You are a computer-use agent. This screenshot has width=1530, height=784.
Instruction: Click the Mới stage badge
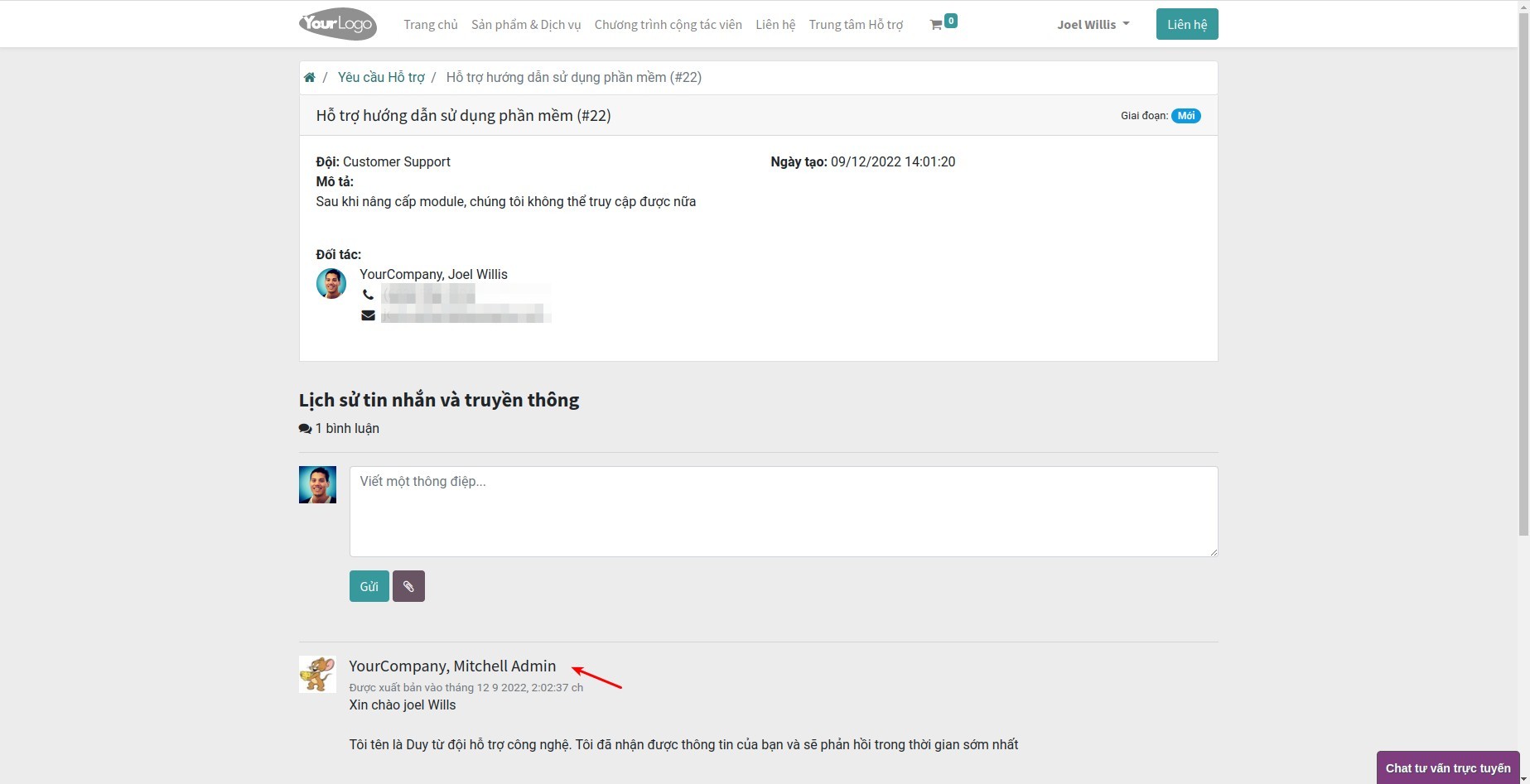pos(1185,116)
